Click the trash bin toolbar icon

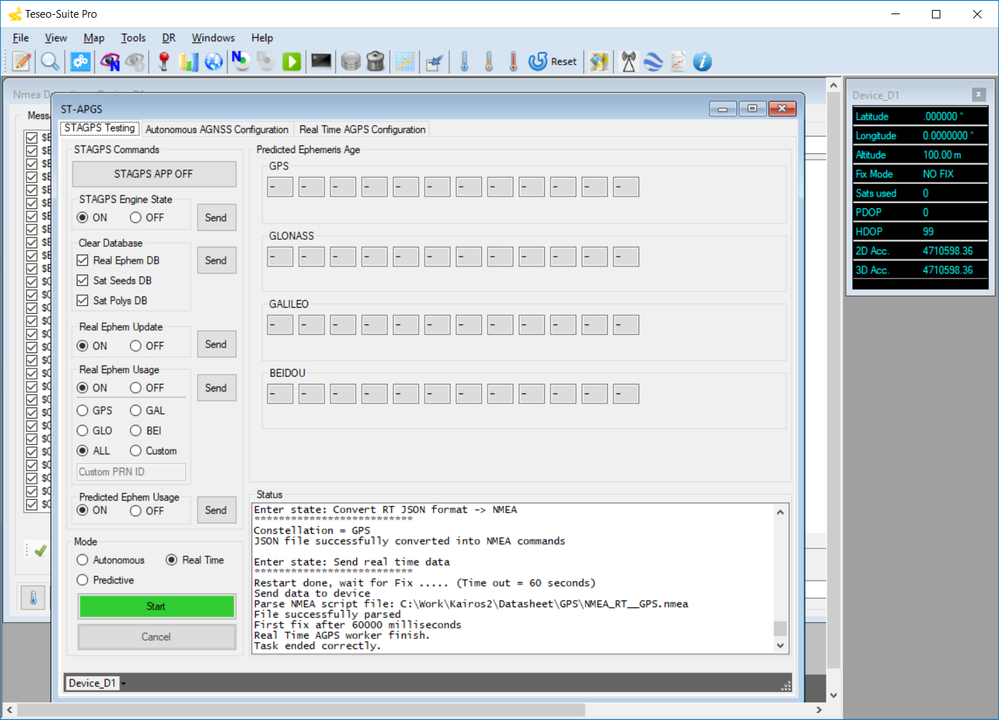(375, 61)
